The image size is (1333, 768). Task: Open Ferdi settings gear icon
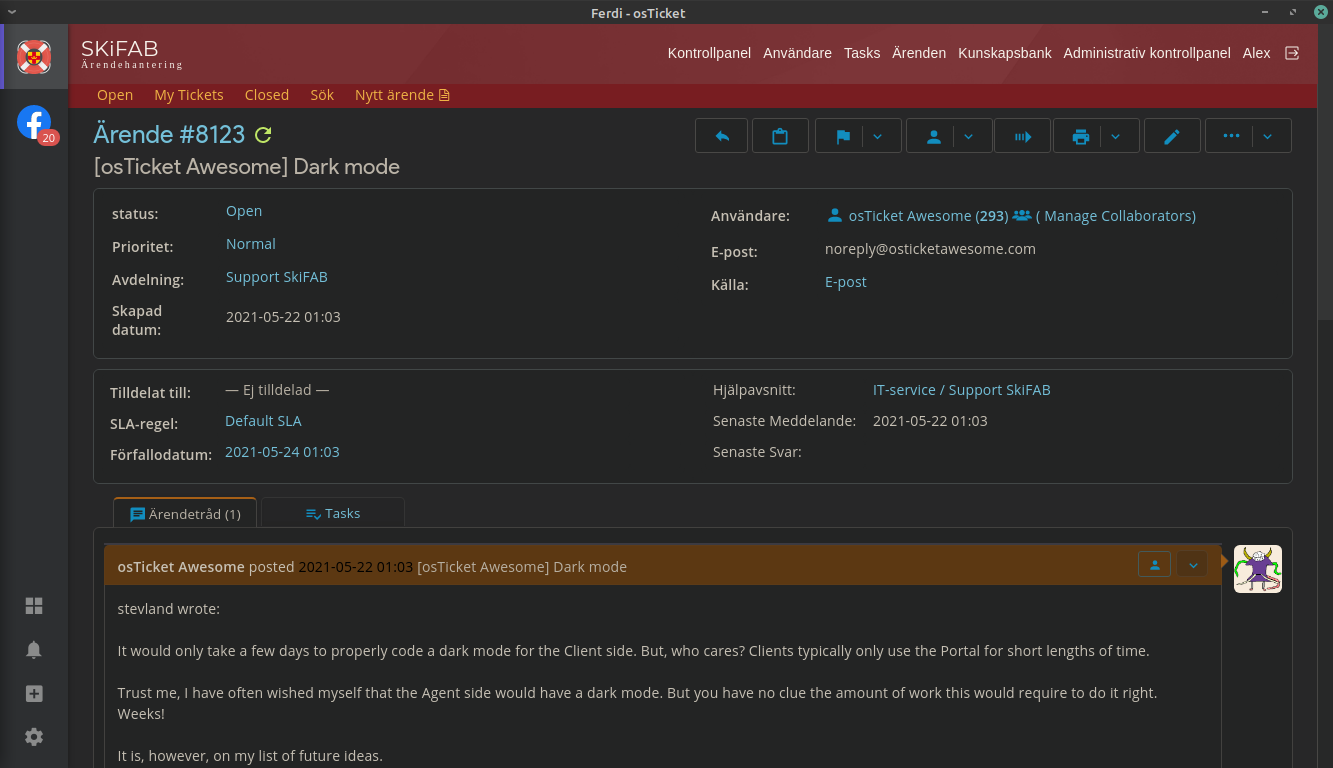(x=34, y=737)
